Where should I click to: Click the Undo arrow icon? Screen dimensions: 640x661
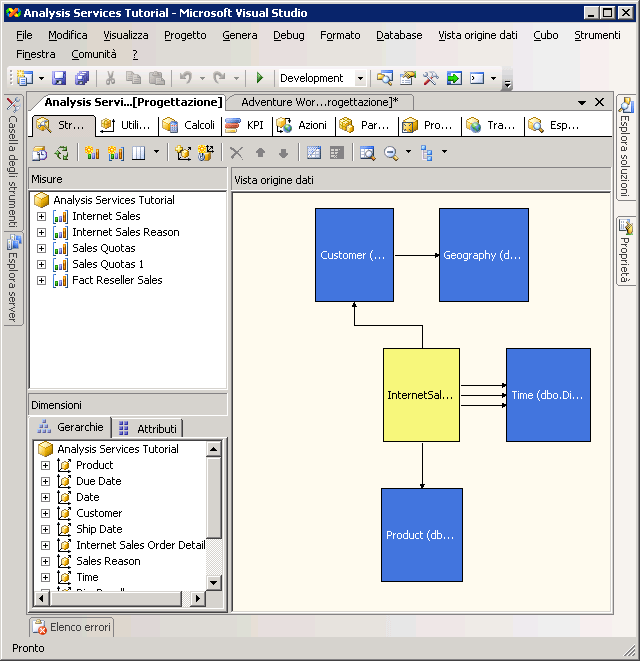click(x=186, y=78)
